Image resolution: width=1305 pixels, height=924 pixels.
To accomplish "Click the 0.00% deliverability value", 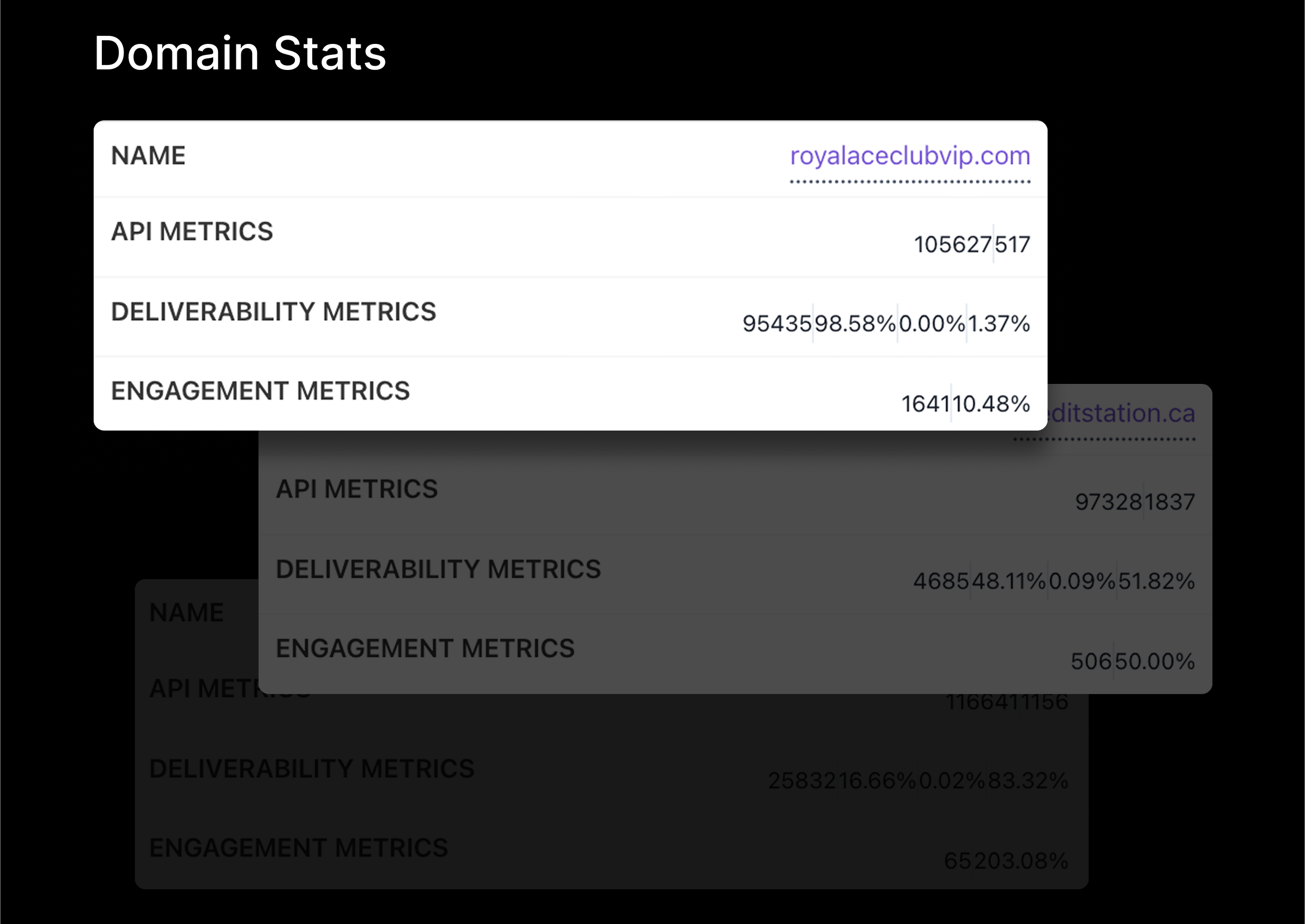I will (x=932, y=324).
